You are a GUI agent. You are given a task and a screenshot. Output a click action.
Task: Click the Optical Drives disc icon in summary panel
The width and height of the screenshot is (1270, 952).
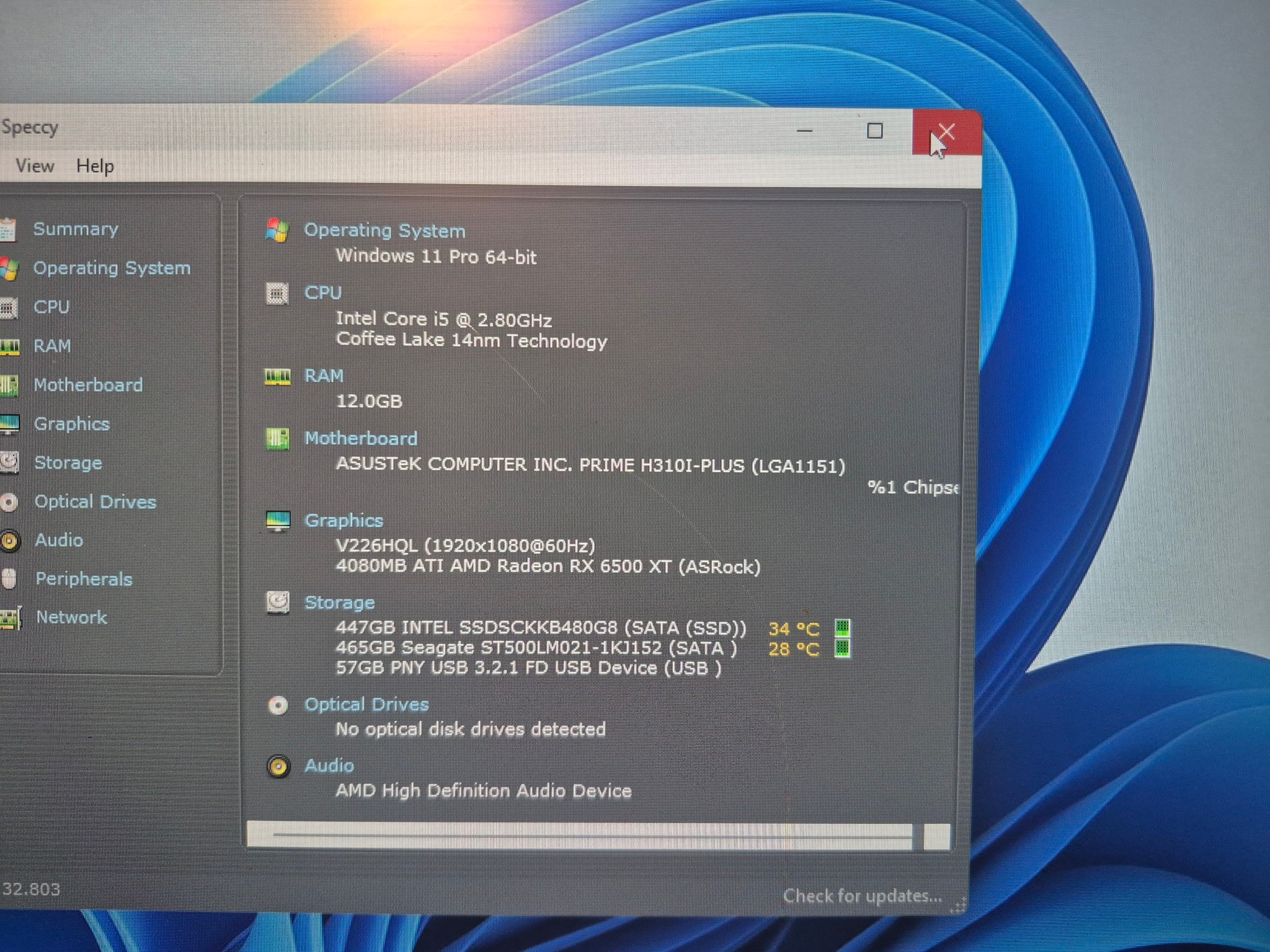tap(278, 705)
